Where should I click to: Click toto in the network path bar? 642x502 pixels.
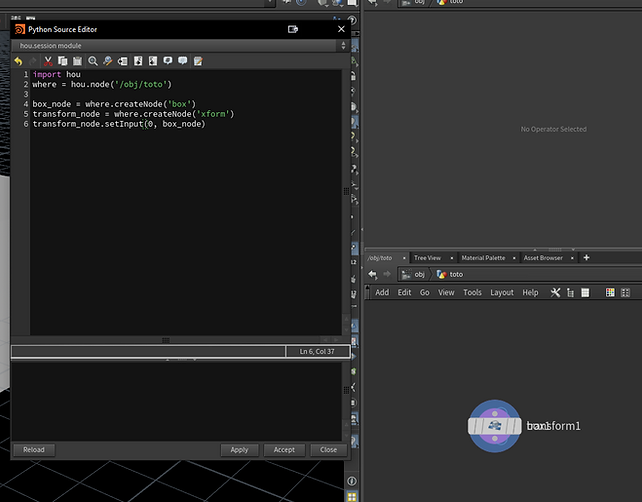[x=450, y=274]
